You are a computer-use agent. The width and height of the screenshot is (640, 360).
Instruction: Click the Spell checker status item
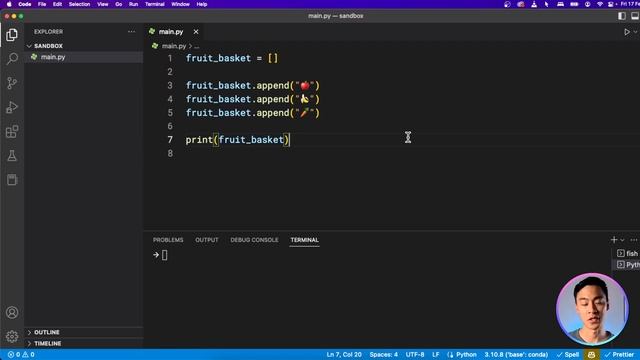point(567,355)
